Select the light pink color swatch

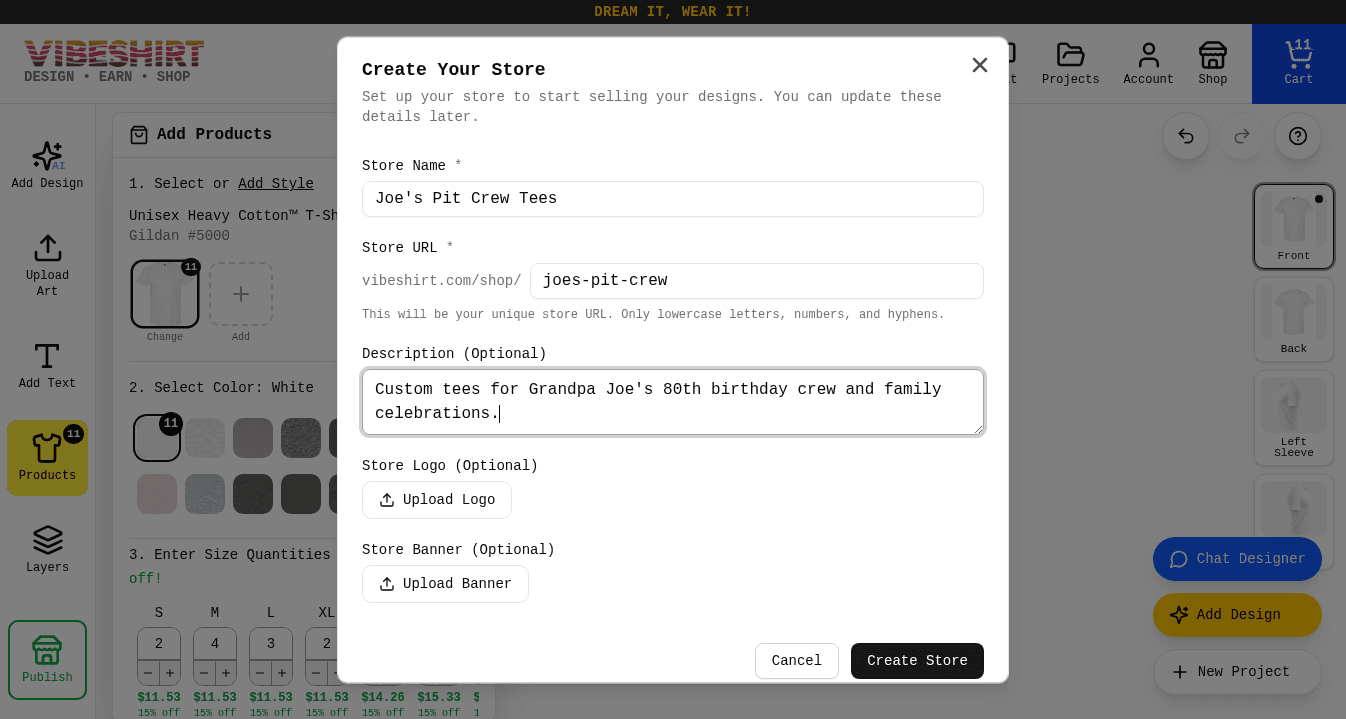pos(157,494)
